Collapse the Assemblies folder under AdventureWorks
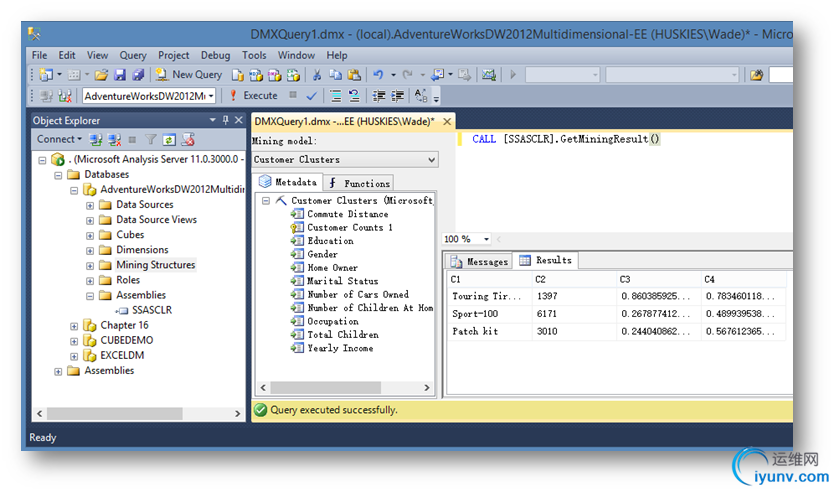Screen dimensions: 835x493 point(90,295)
